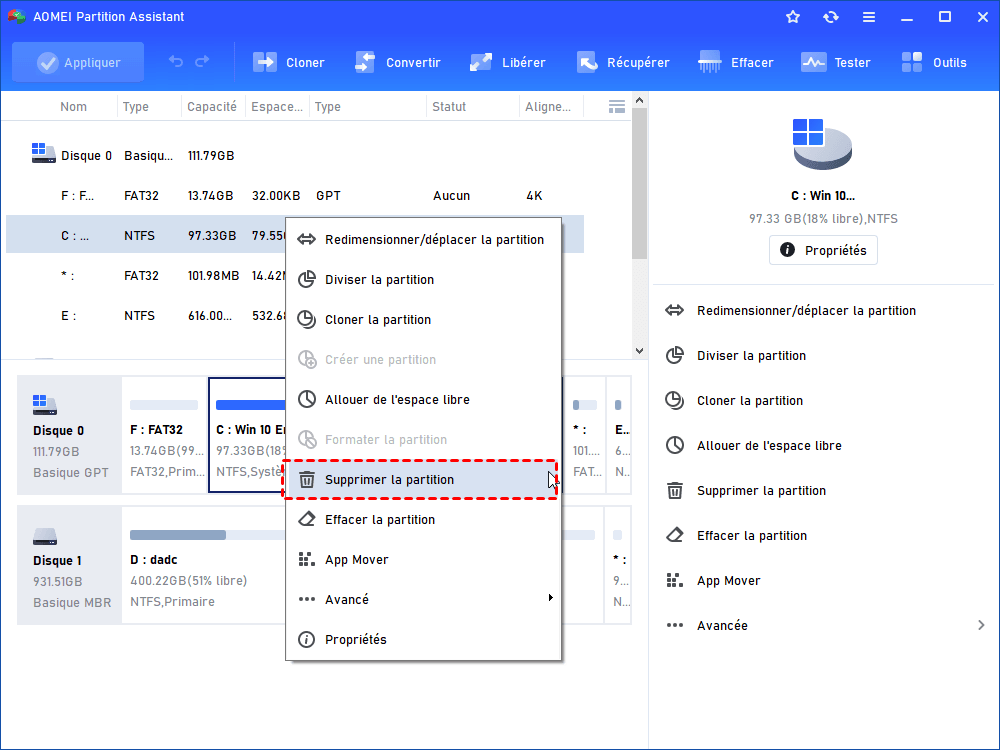Select Disque 0 header in disk map

point(70,434)
